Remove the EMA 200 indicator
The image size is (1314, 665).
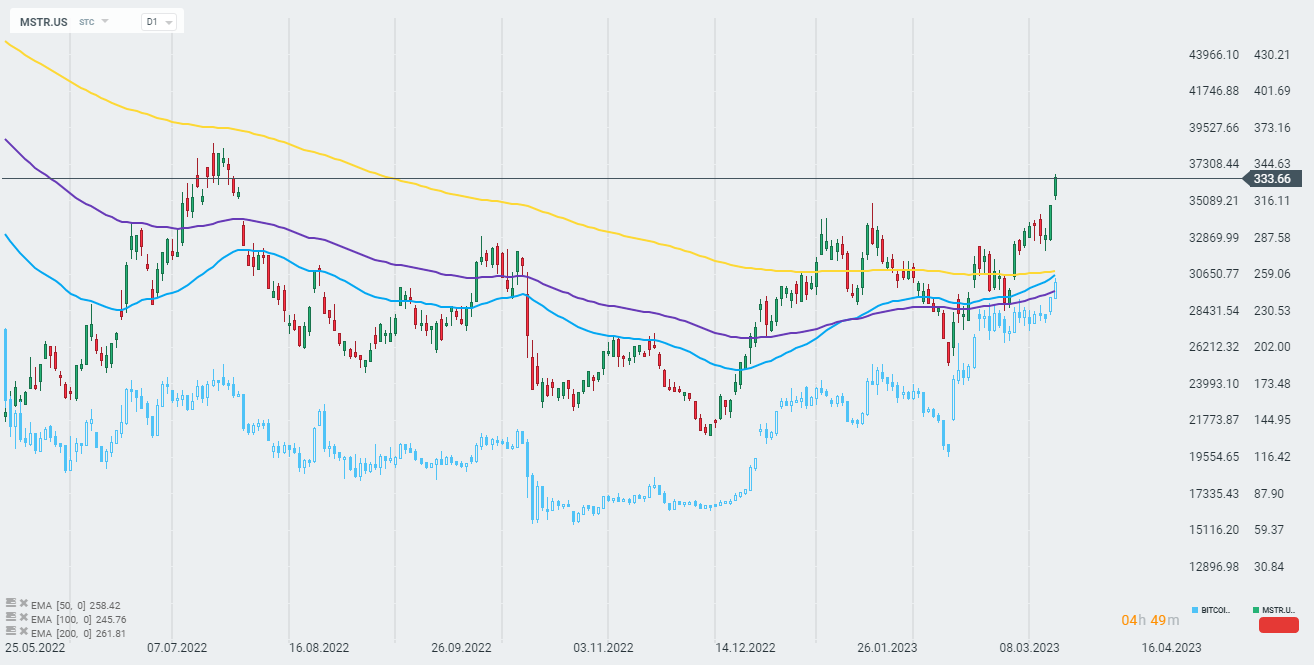[x=23, y=632]
